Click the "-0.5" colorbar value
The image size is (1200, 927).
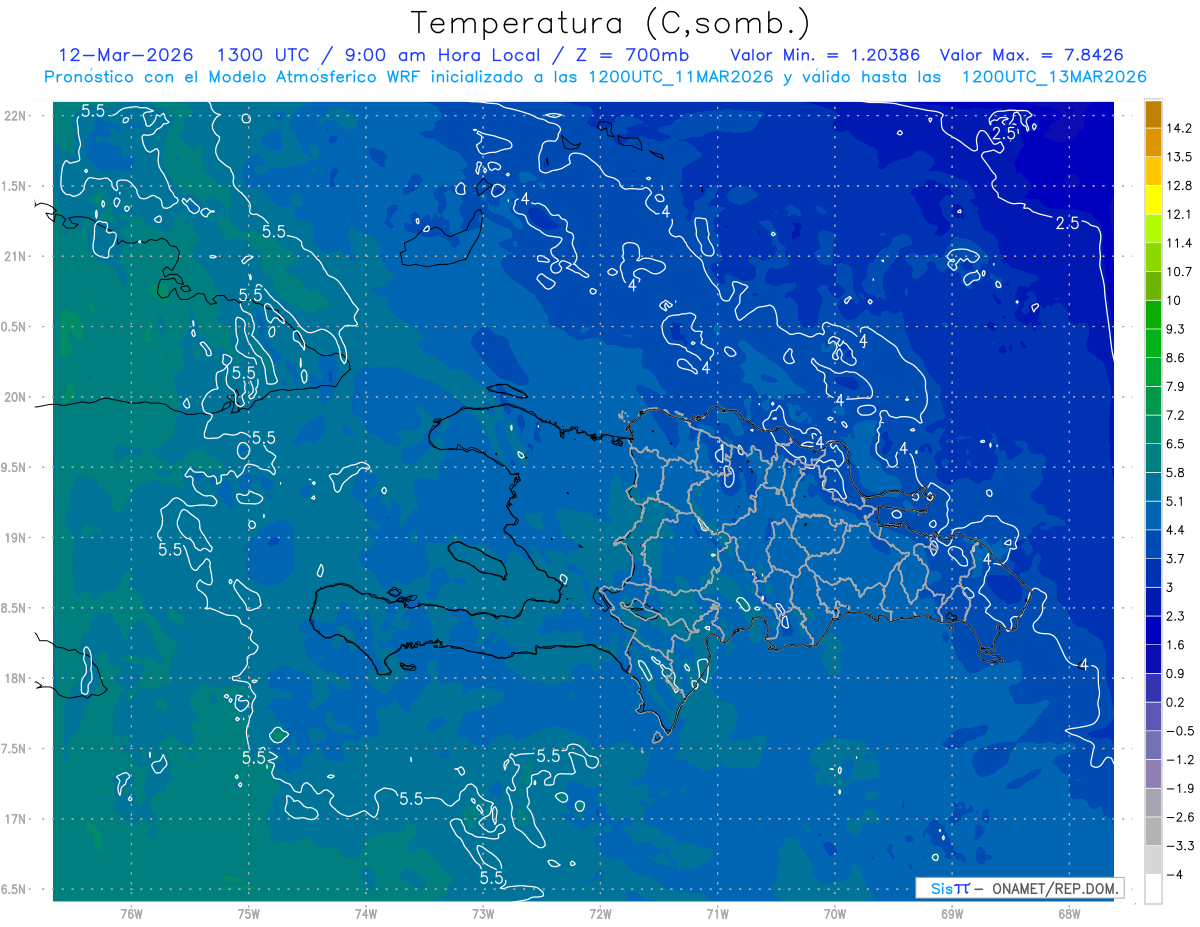click(x=1180, y=731)
